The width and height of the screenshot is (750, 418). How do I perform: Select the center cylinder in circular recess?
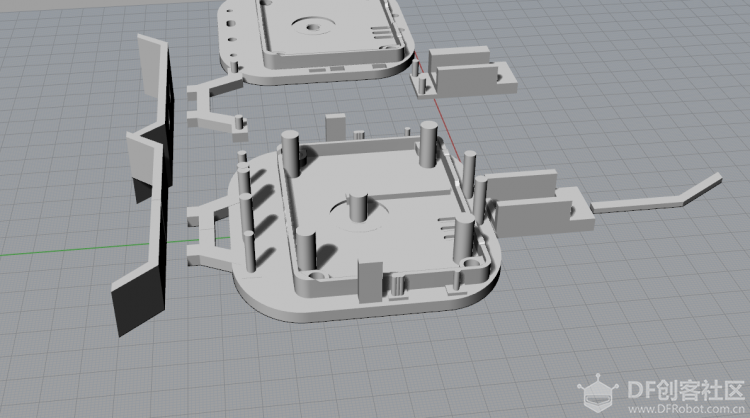(357, 207)
